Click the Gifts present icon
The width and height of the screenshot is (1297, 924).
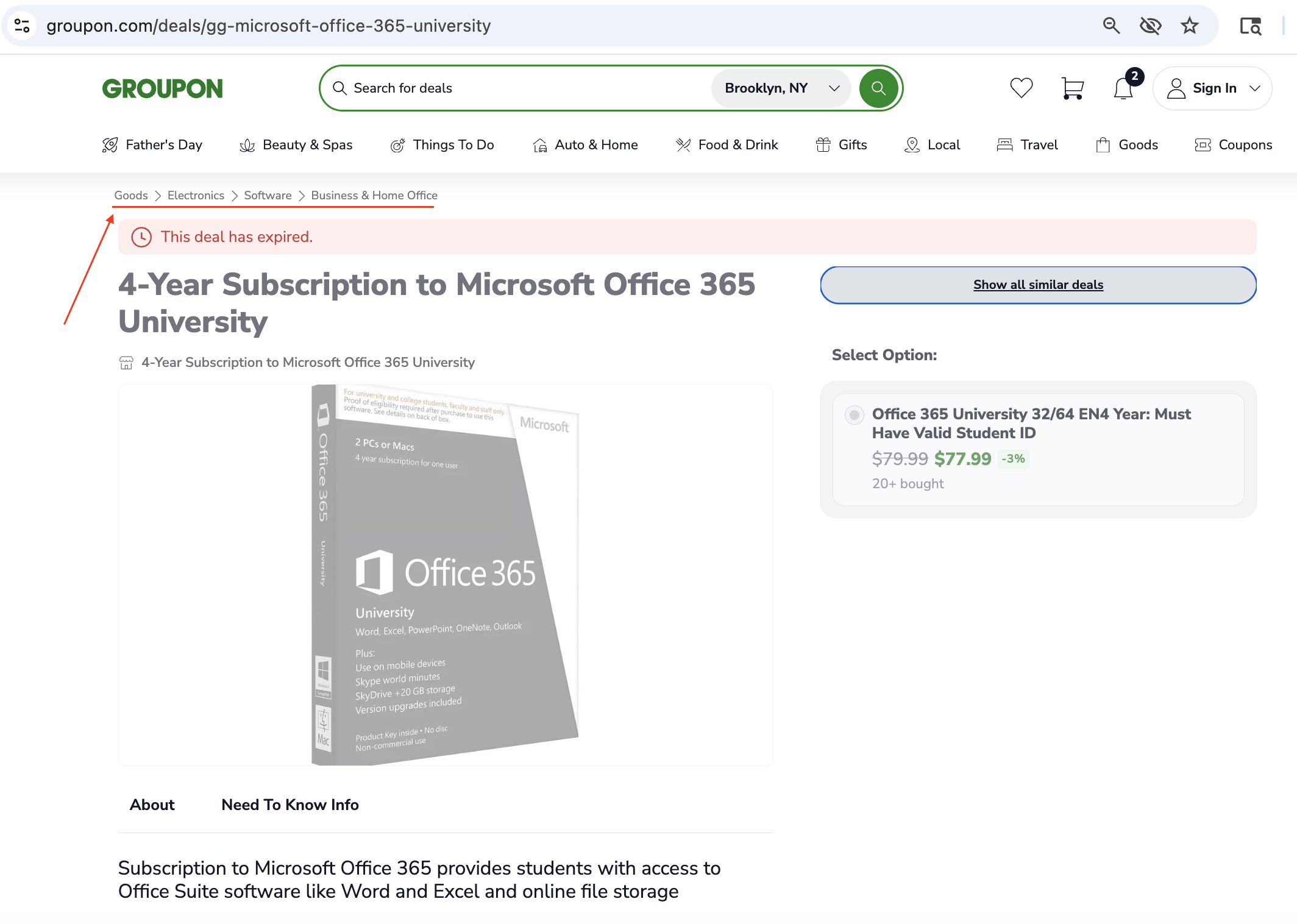click(823, 145)
